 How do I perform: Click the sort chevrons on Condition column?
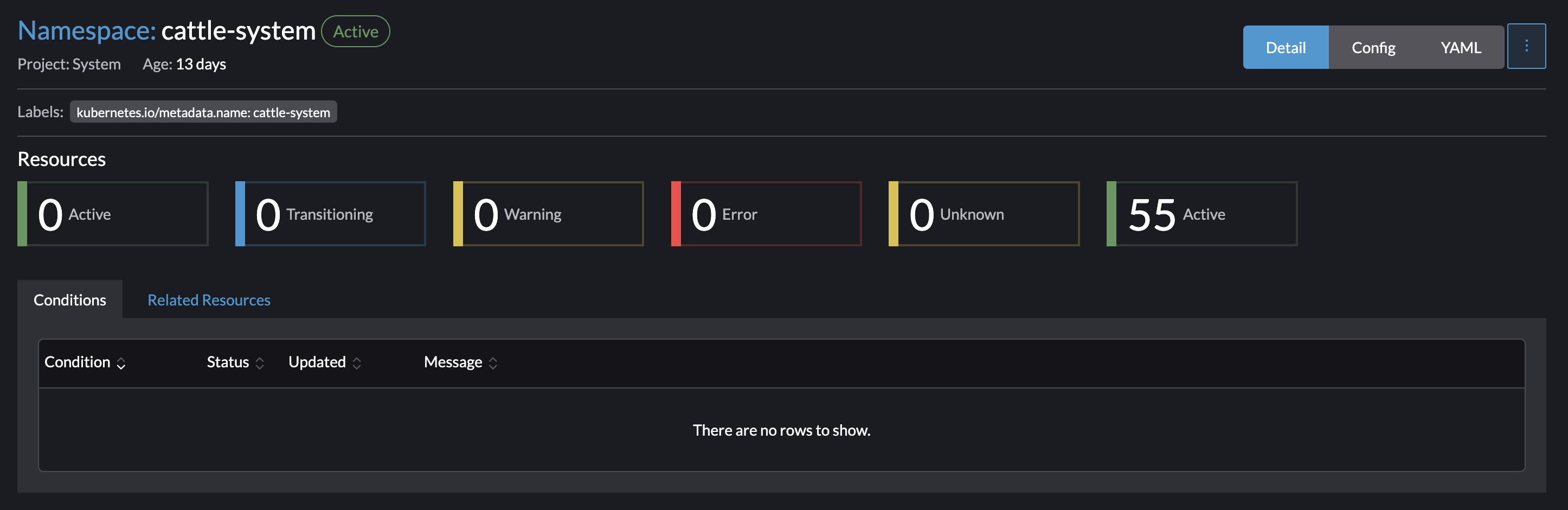click(x=120, y=362)
